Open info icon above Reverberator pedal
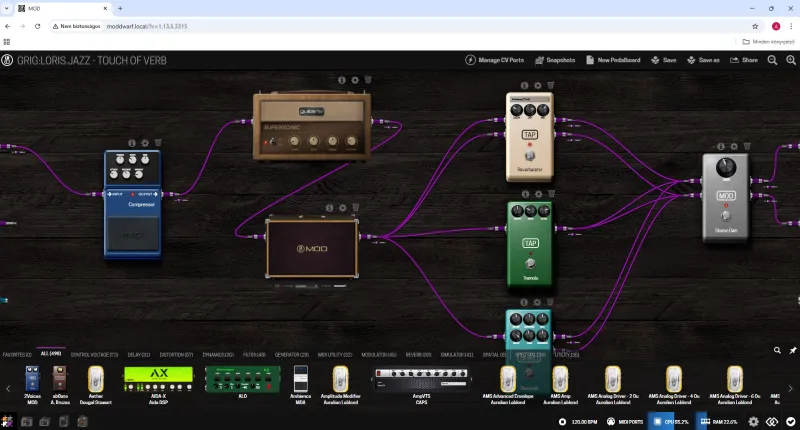Image resolution: width=800 pixels, height=430 pixels. point(524,85)
